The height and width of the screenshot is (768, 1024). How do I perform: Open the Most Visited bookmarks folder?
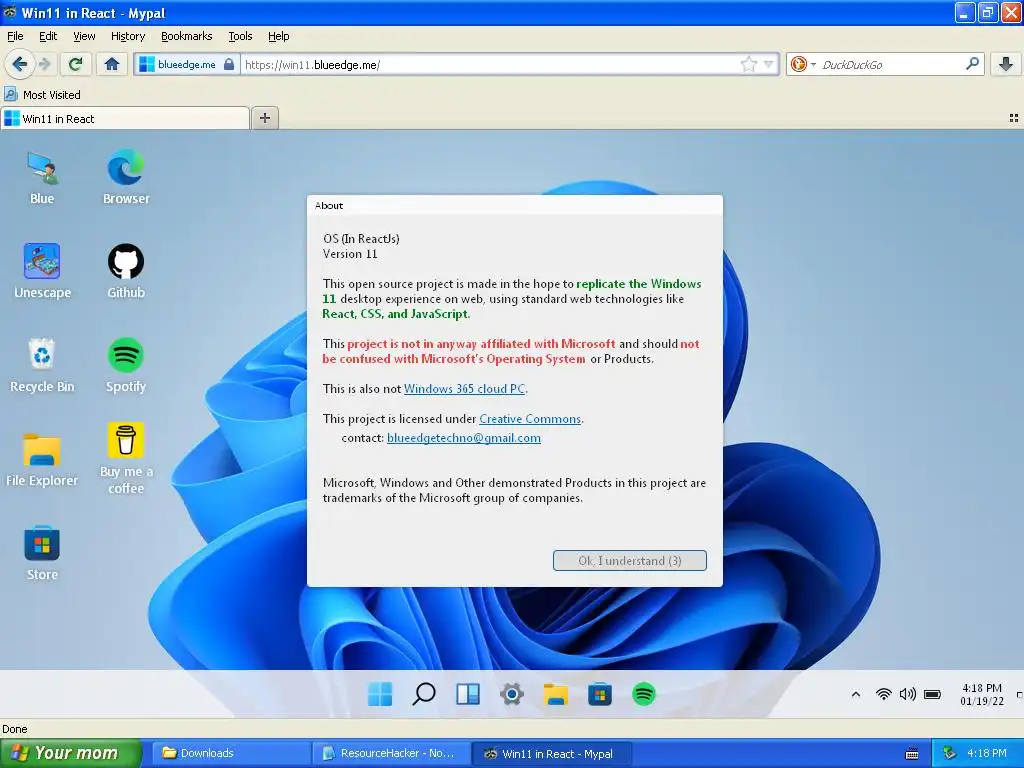tap(42, 95)
